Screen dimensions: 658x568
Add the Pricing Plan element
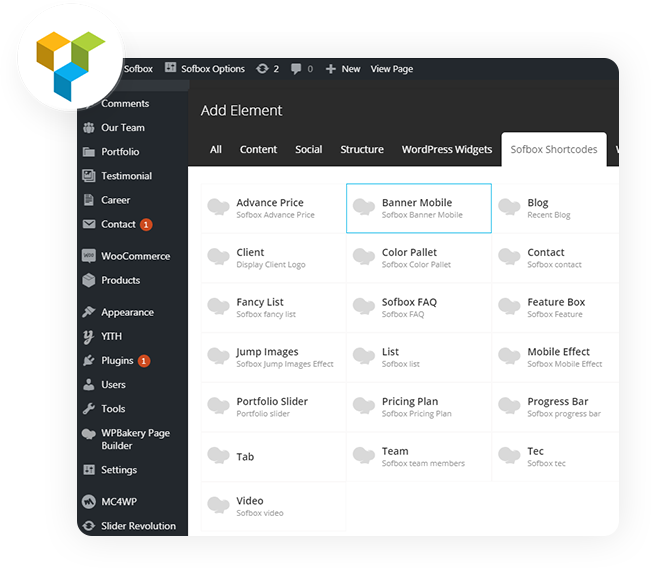click(x=419, y=407)
